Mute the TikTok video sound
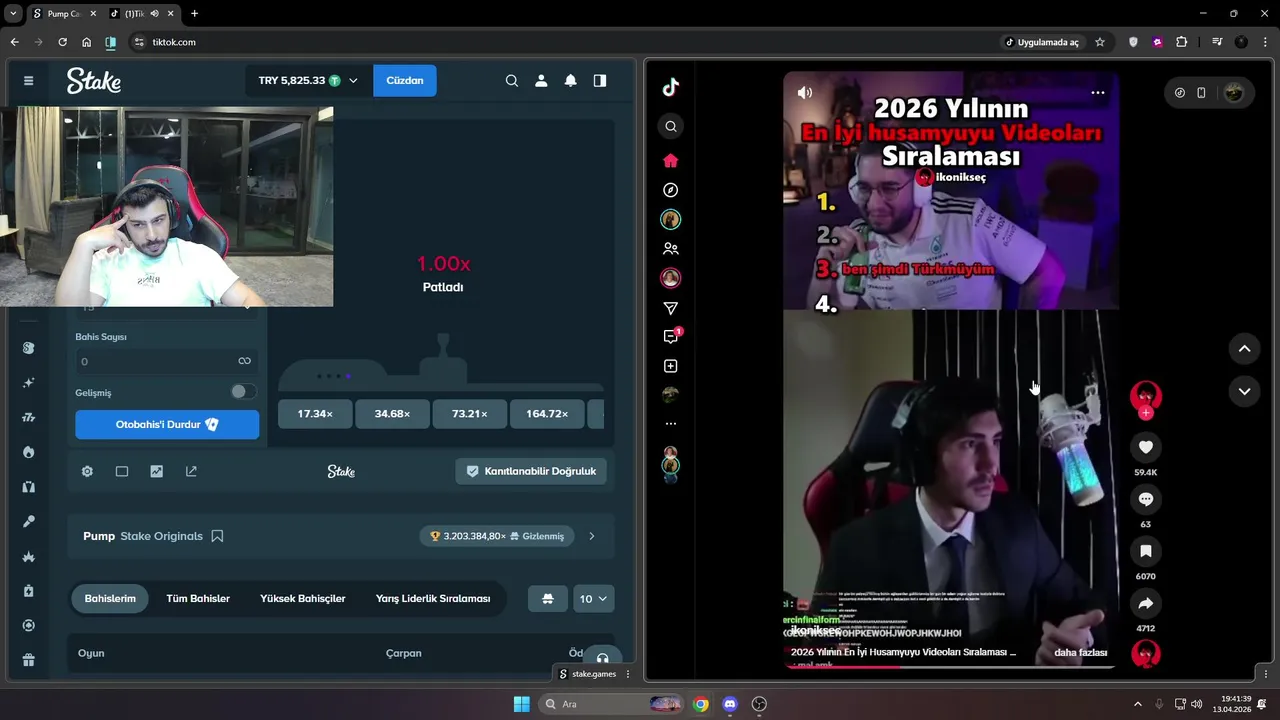Image resolution: width=1280 pixels, height=720 pixels. 805,92
